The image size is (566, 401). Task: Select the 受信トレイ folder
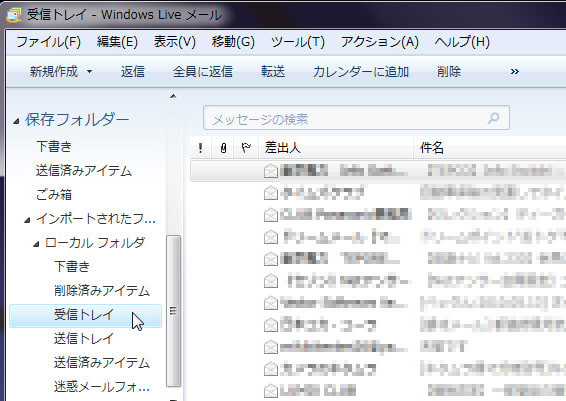[85, 316]
